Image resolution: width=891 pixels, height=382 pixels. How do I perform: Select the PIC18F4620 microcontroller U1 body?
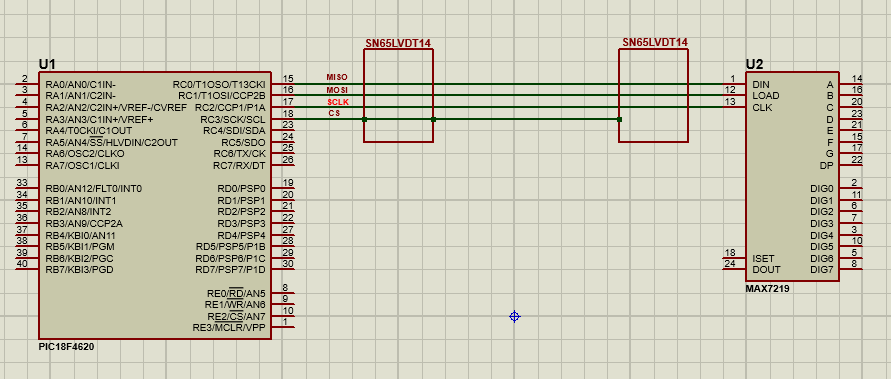(155, 205)
